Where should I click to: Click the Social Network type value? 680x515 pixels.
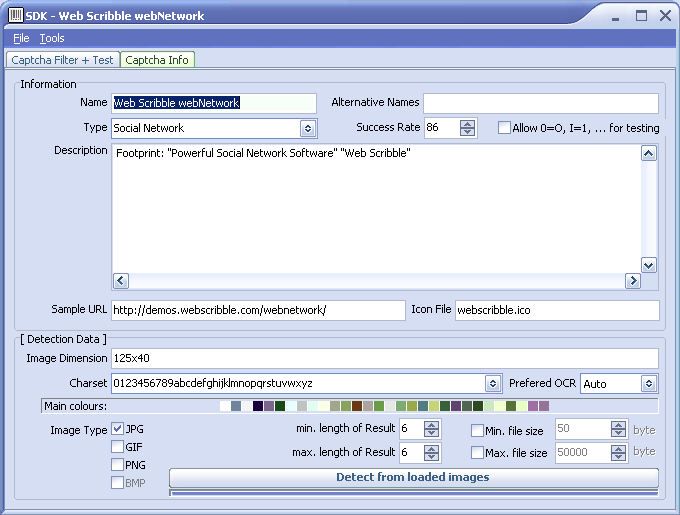[149, 128]
